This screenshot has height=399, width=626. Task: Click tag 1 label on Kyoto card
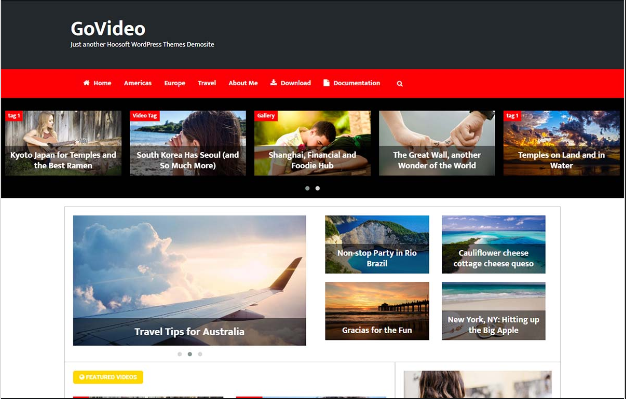pos(14,116)
